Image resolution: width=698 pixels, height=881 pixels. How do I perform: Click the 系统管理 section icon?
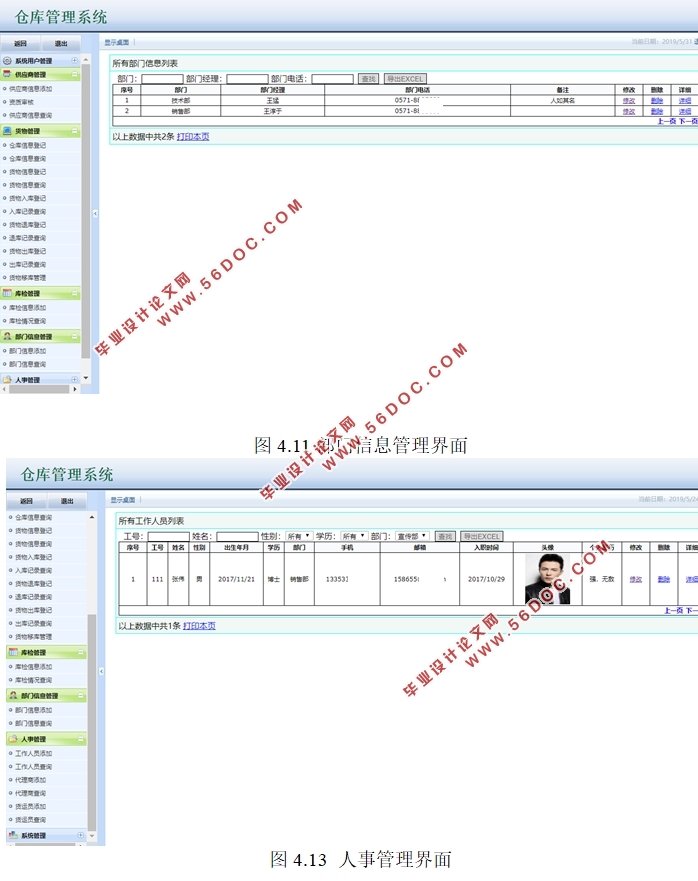(12, 835)
